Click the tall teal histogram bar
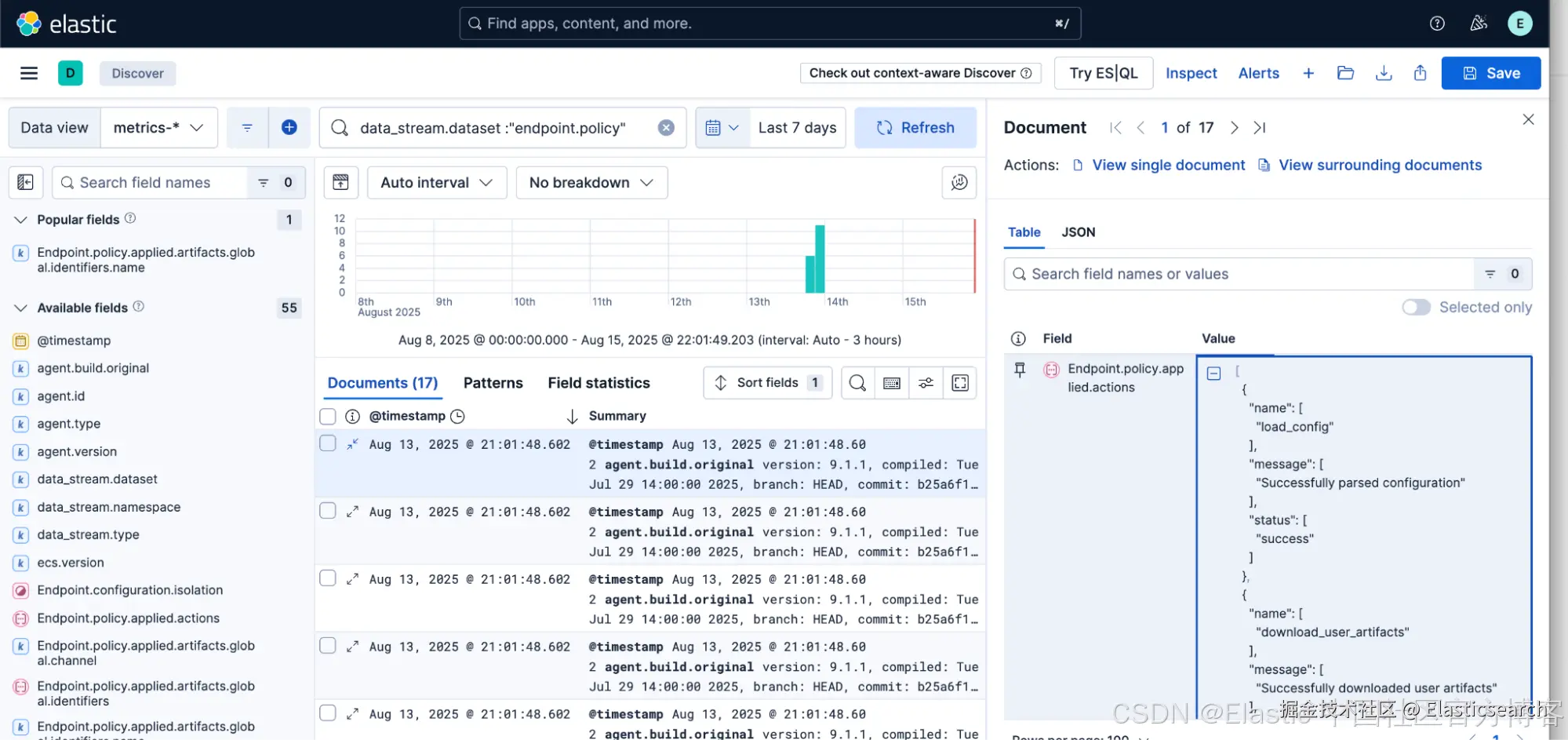The height and width of the screenshot is (740, 1568). pos(820,259)
